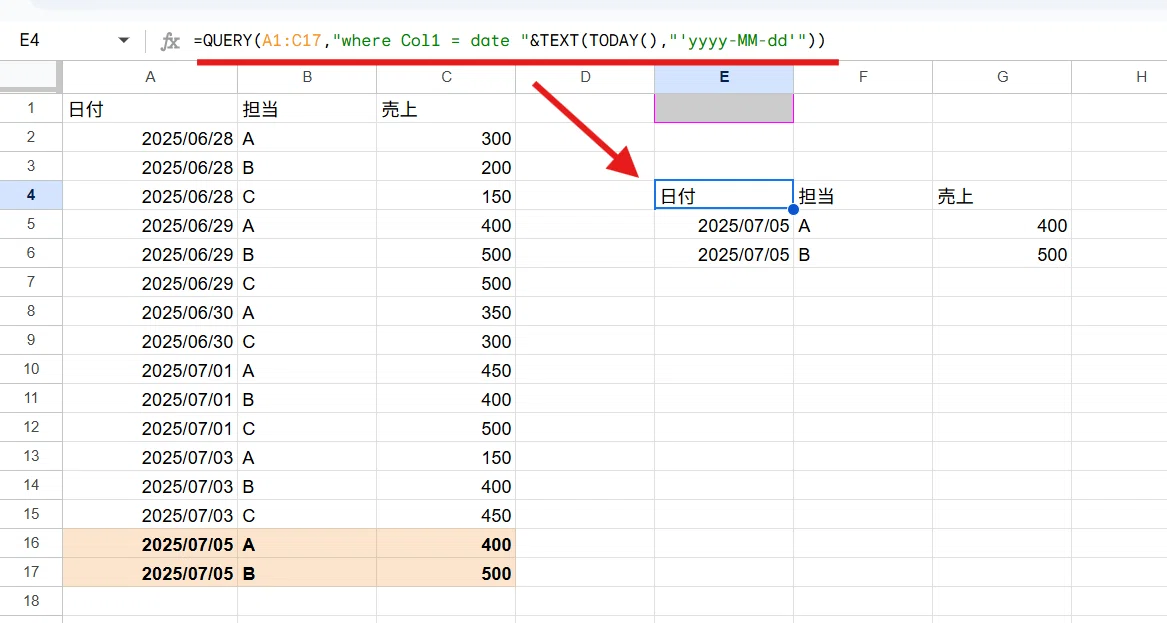Click the gray shaded cell E1
1167x623 pixels.
(724, 108)
